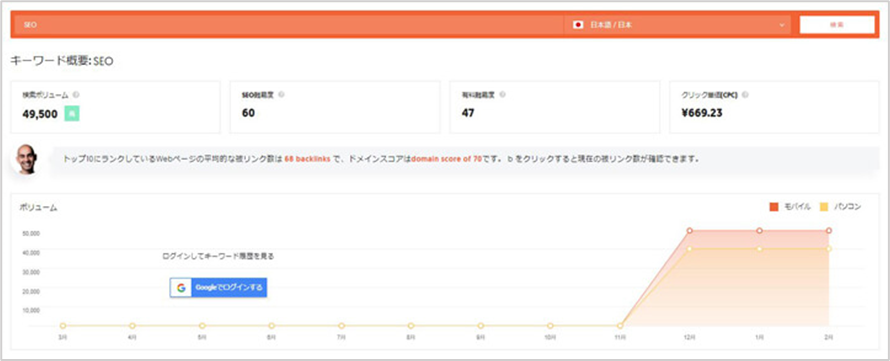
Task: Expand the language selector chevron arrow
Action: point(782,26)
